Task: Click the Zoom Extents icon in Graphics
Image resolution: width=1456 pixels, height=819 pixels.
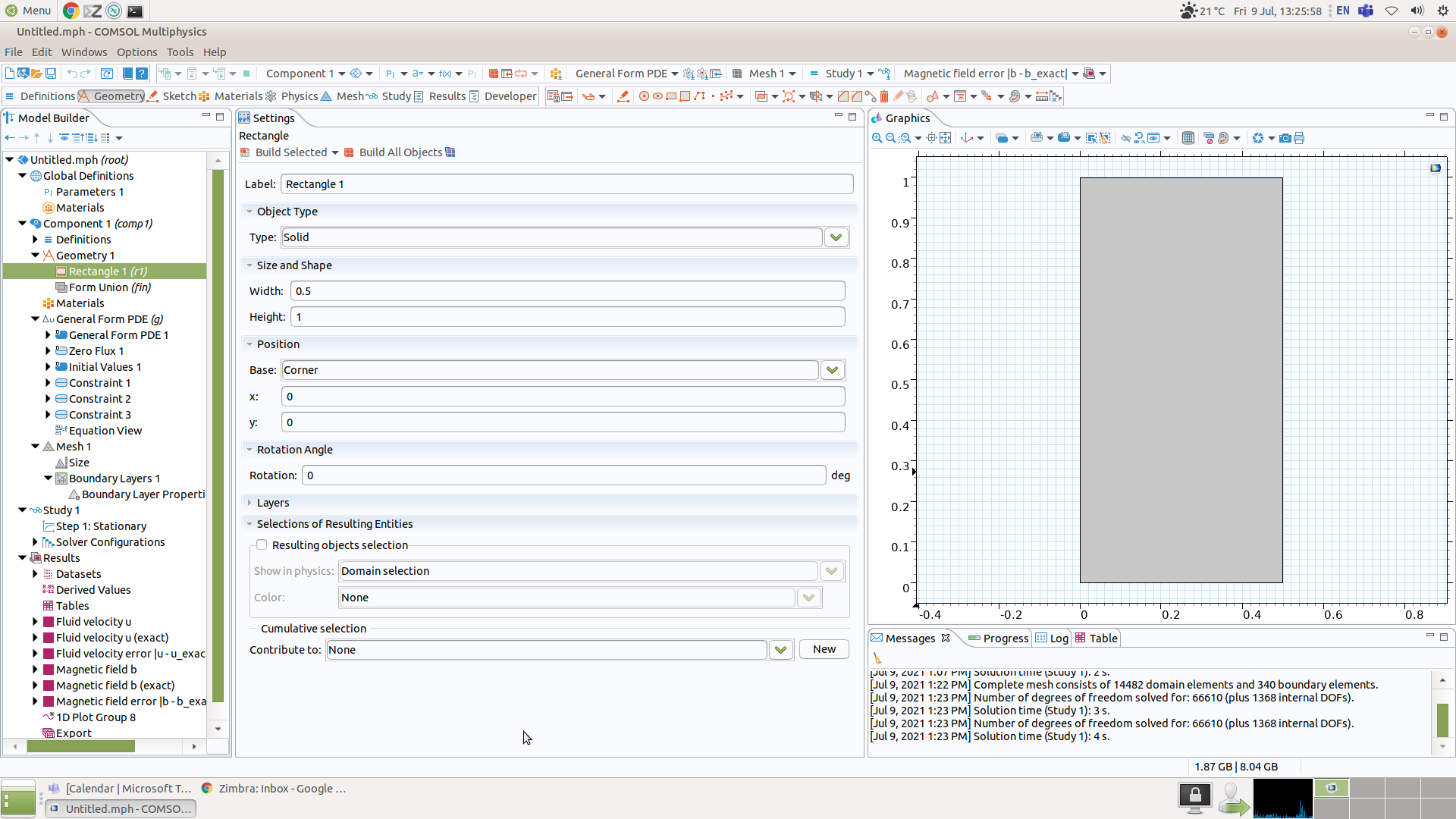Action: [x=945, y=138]
